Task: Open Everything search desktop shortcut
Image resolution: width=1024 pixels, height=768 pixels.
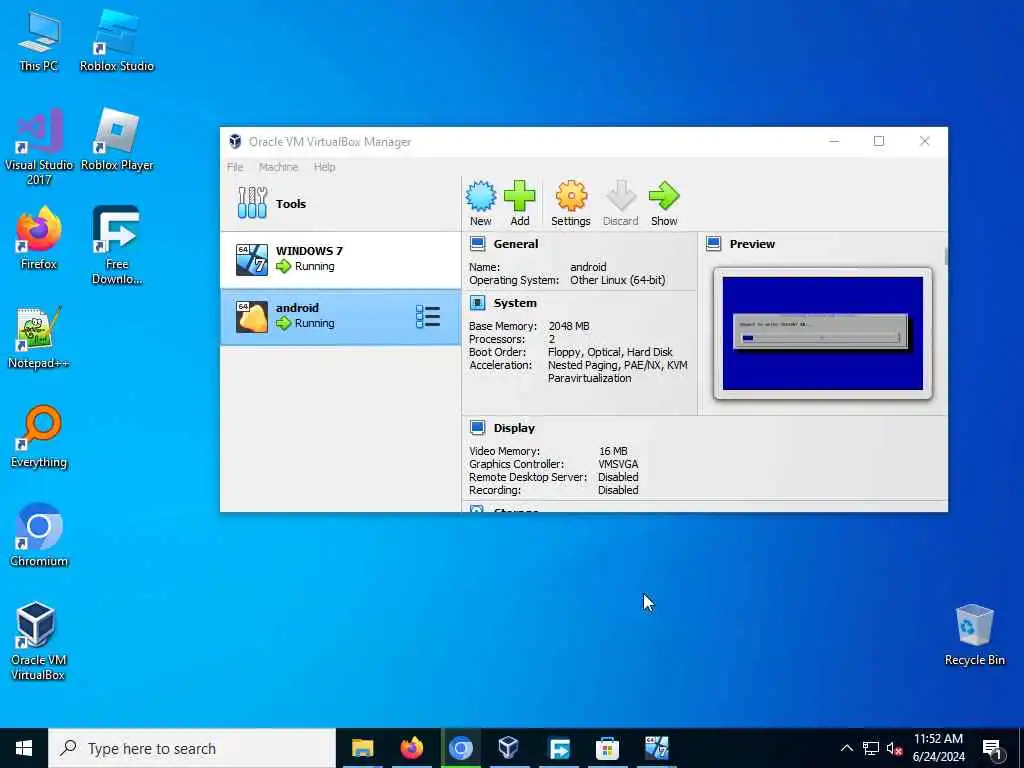Action: (39, 437)
